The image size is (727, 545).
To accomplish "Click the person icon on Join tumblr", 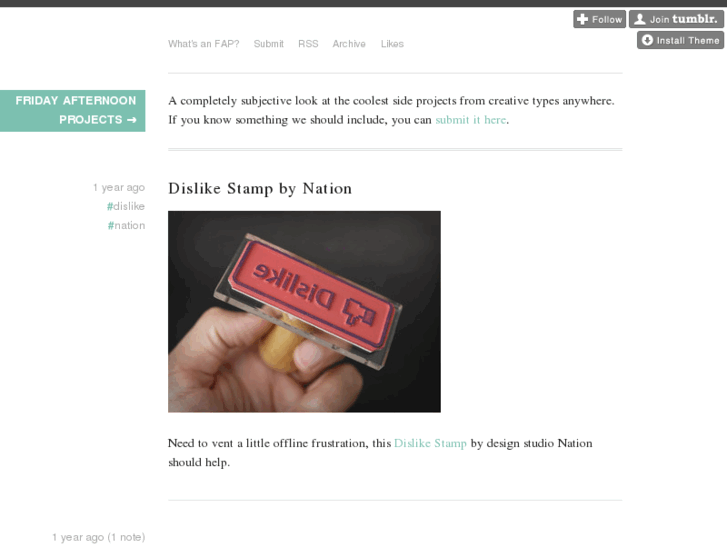I will (640, 19).
